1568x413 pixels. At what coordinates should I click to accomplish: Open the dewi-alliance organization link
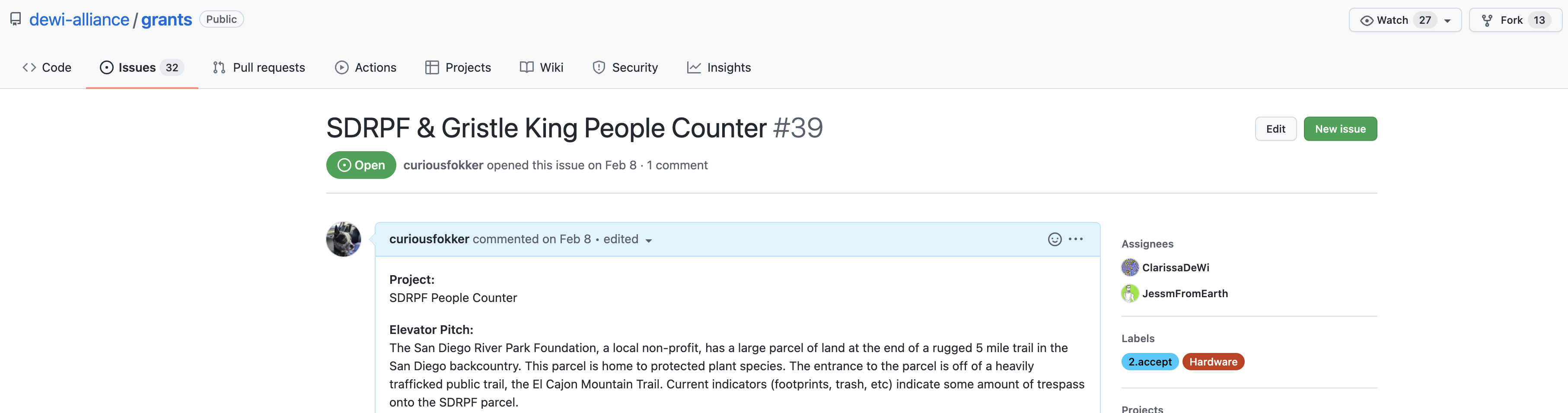click(79, 19)
